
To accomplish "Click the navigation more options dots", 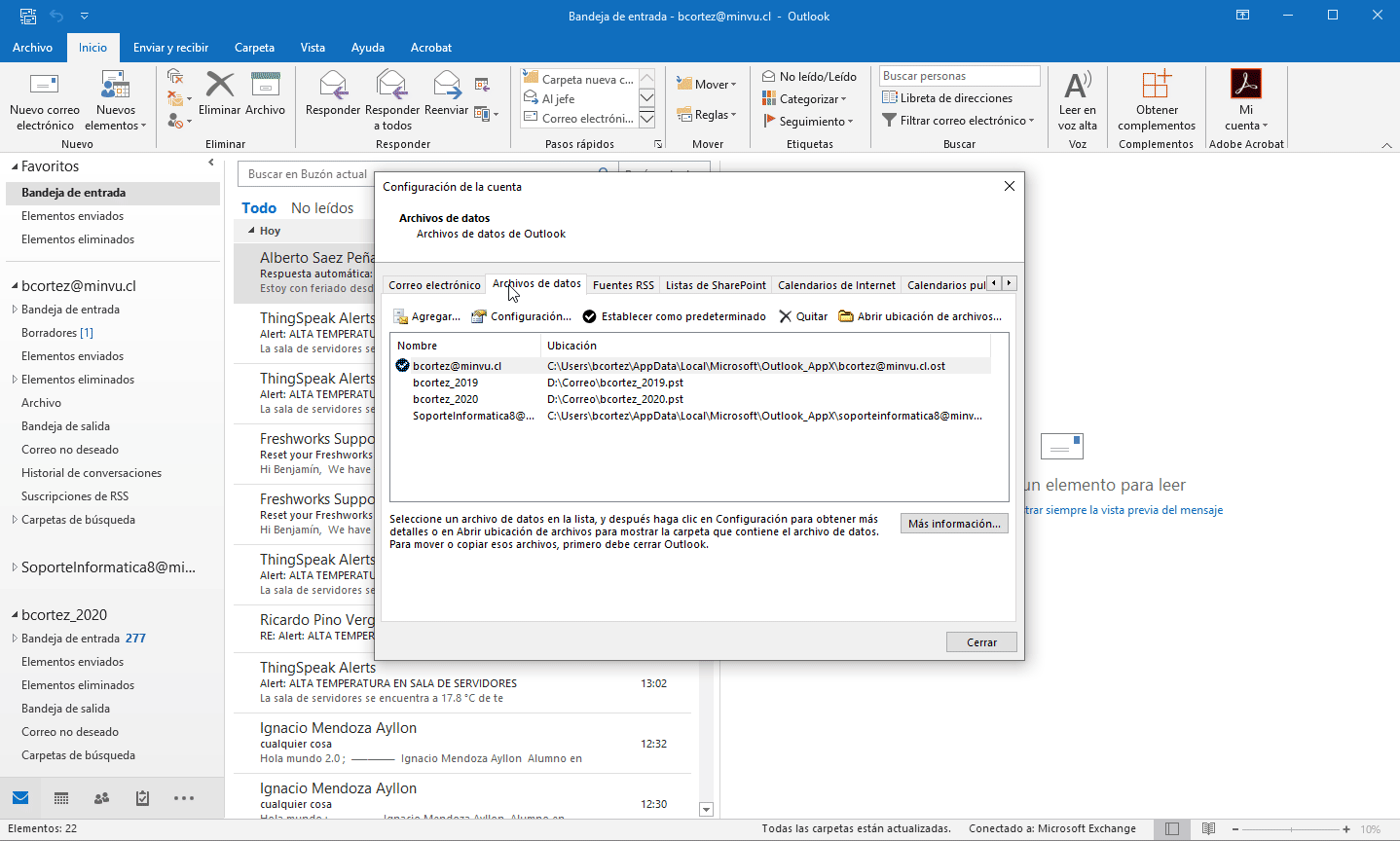I will (x=184, y=798).
